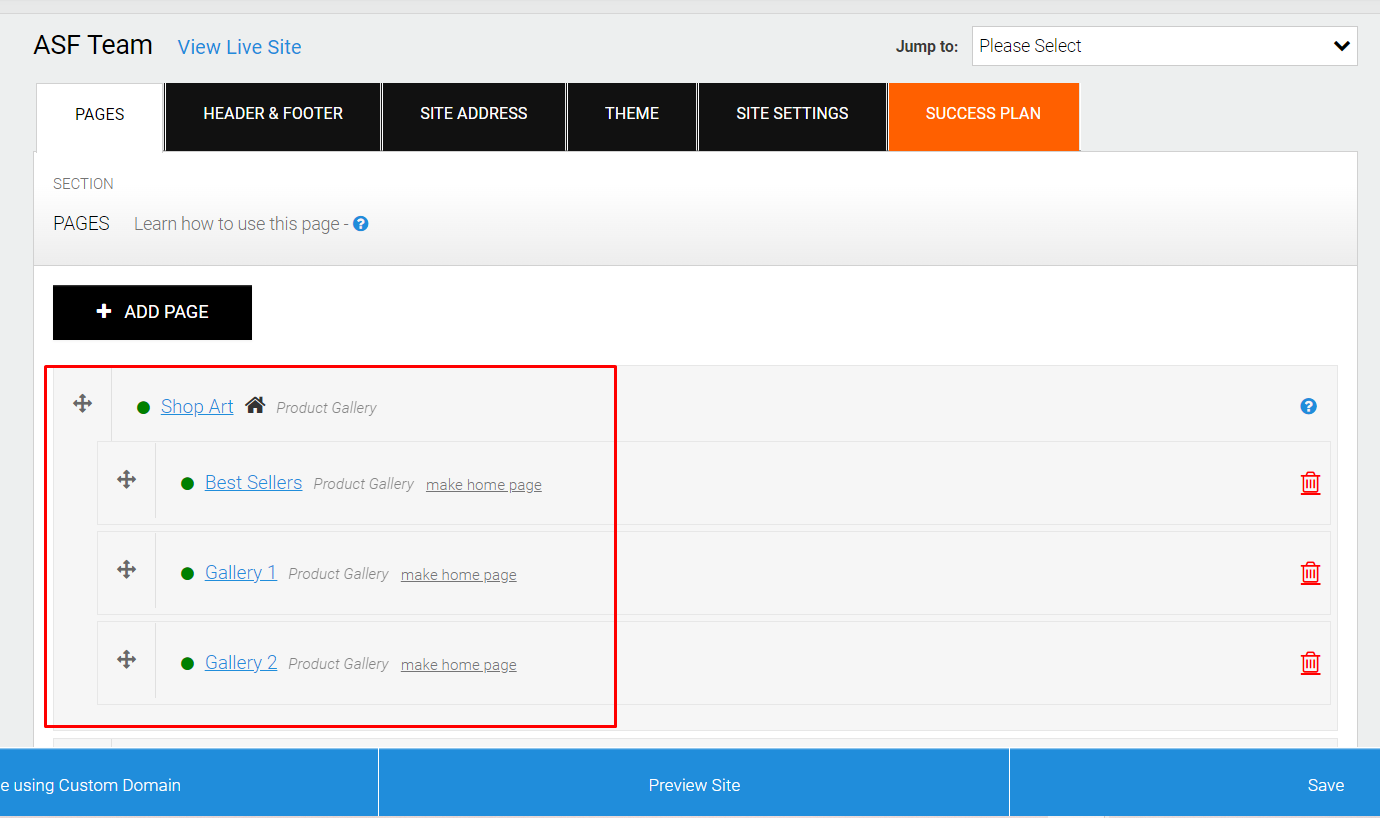
Task: Open the help icon on the Shop Art row
Action: (1307, 405)
